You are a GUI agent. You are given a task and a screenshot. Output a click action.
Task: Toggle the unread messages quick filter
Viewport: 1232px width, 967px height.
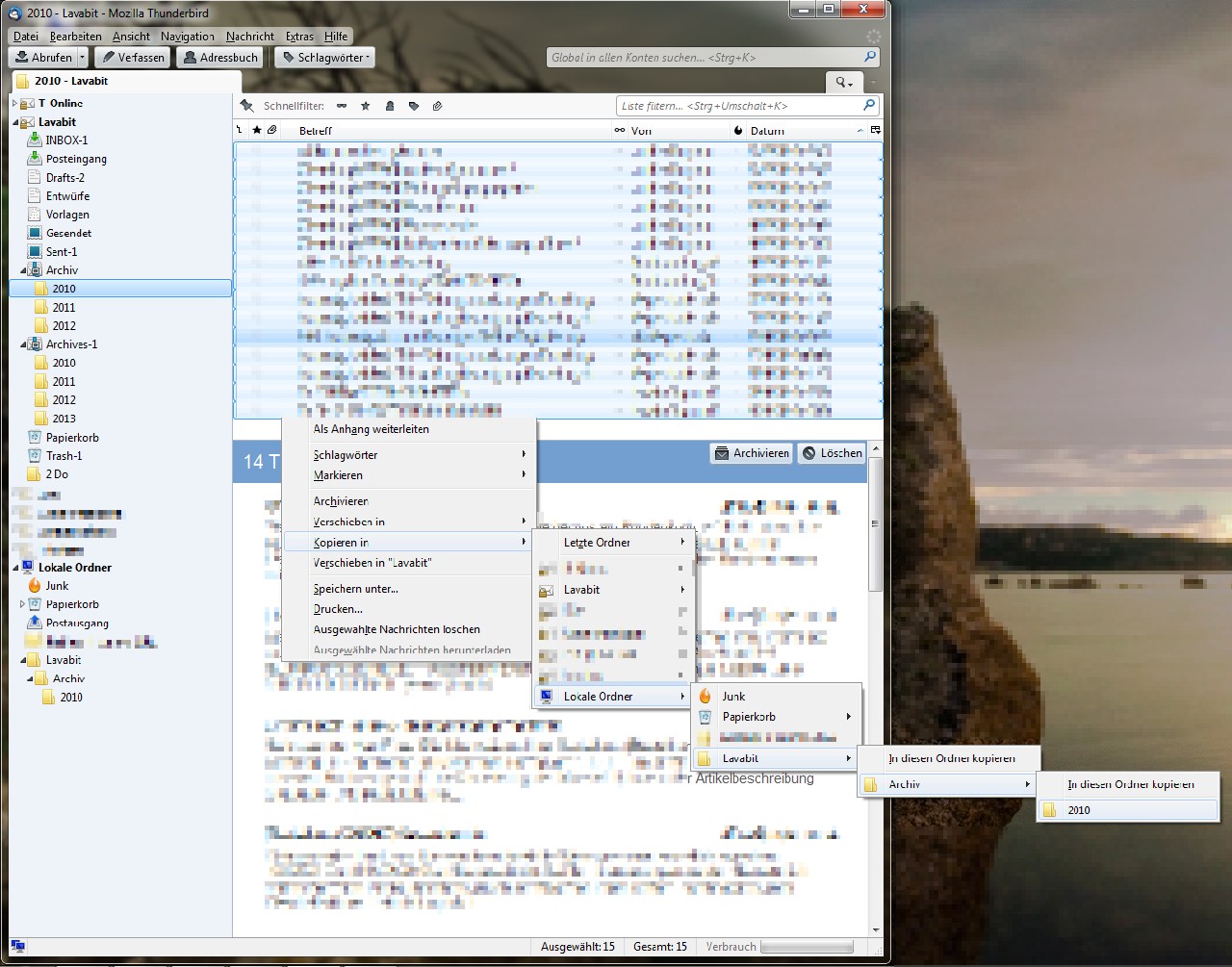click(342, 106)
